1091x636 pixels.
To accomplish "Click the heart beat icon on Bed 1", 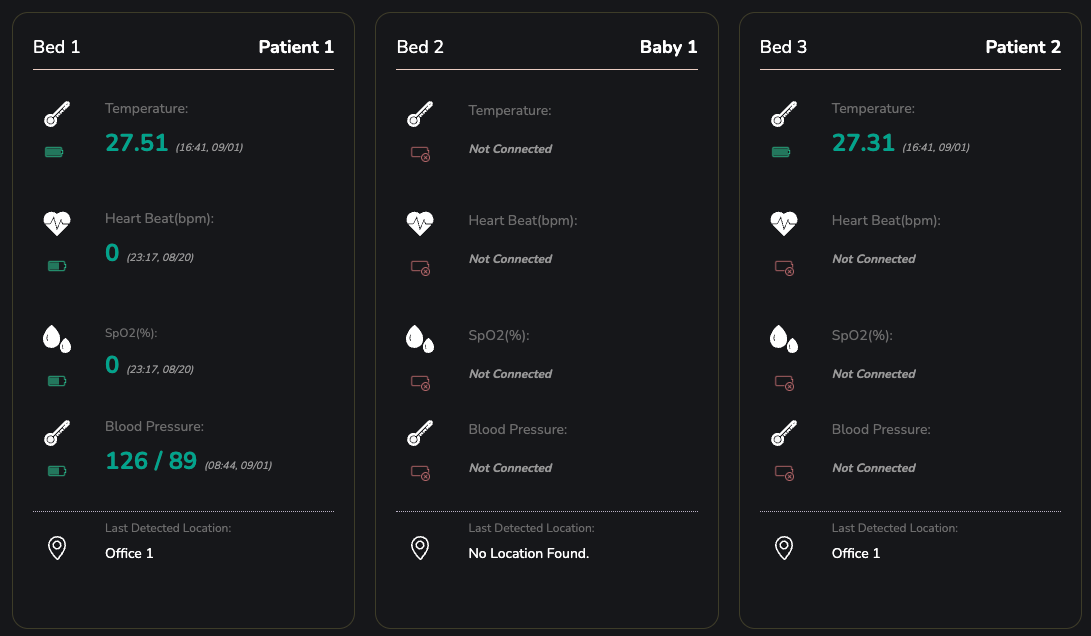I will pyautogui.click(x=57, y=222).
